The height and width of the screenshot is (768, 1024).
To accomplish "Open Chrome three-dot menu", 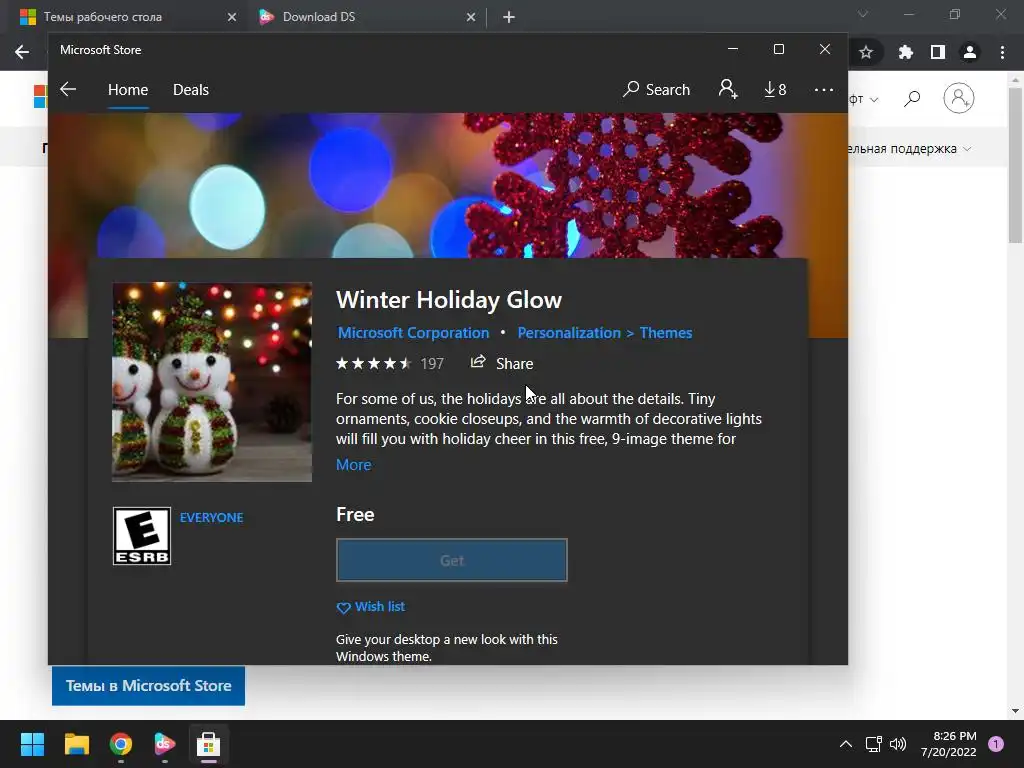I will (1002, 52).
